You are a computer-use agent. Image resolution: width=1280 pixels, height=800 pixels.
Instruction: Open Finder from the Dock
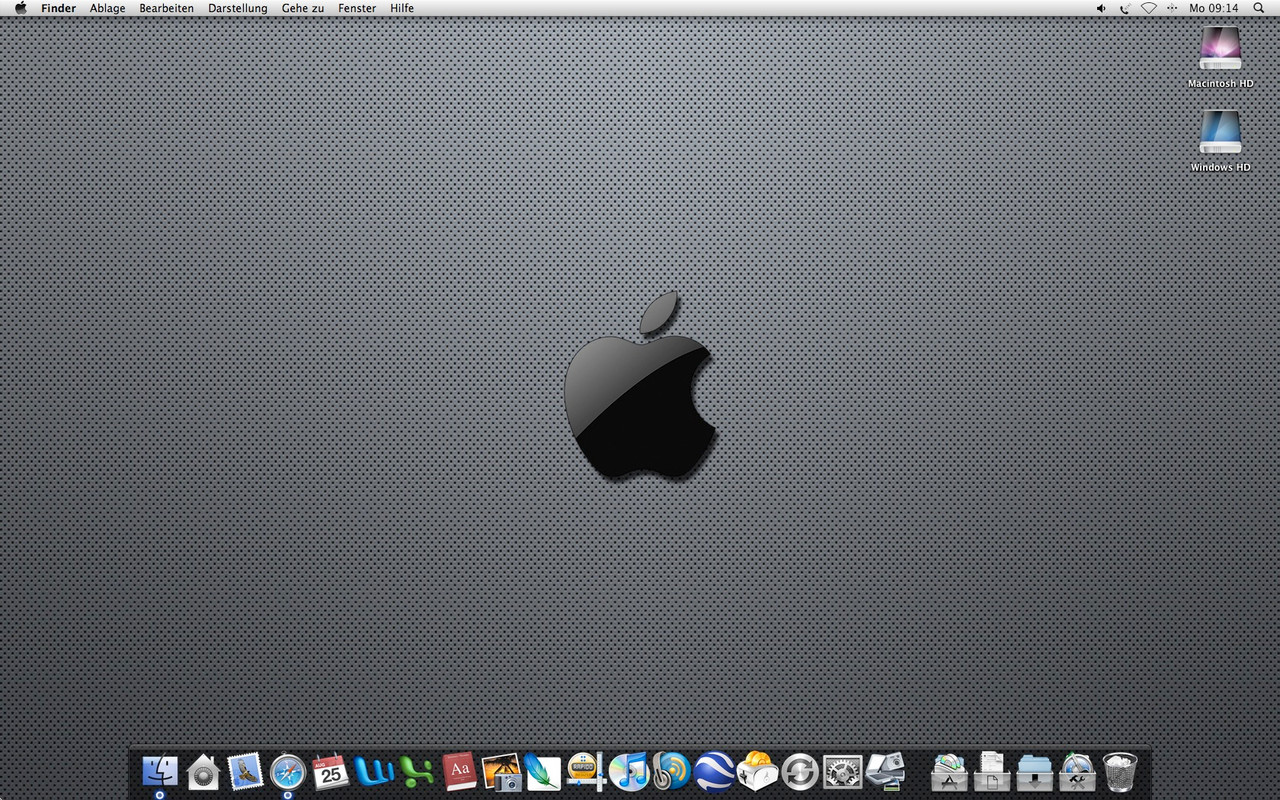tap(160, 771)
